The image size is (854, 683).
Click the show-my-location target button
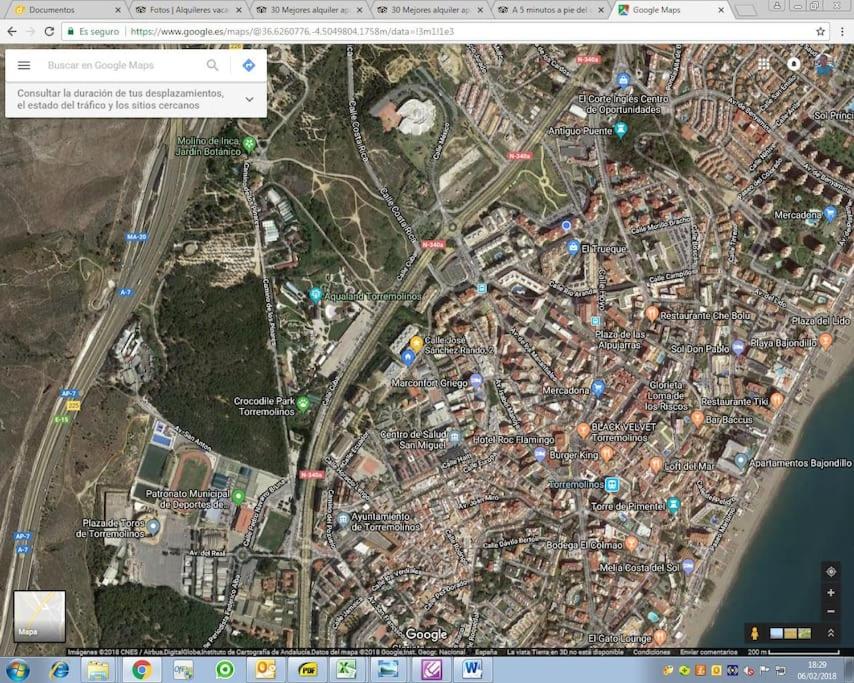(831, 571)
